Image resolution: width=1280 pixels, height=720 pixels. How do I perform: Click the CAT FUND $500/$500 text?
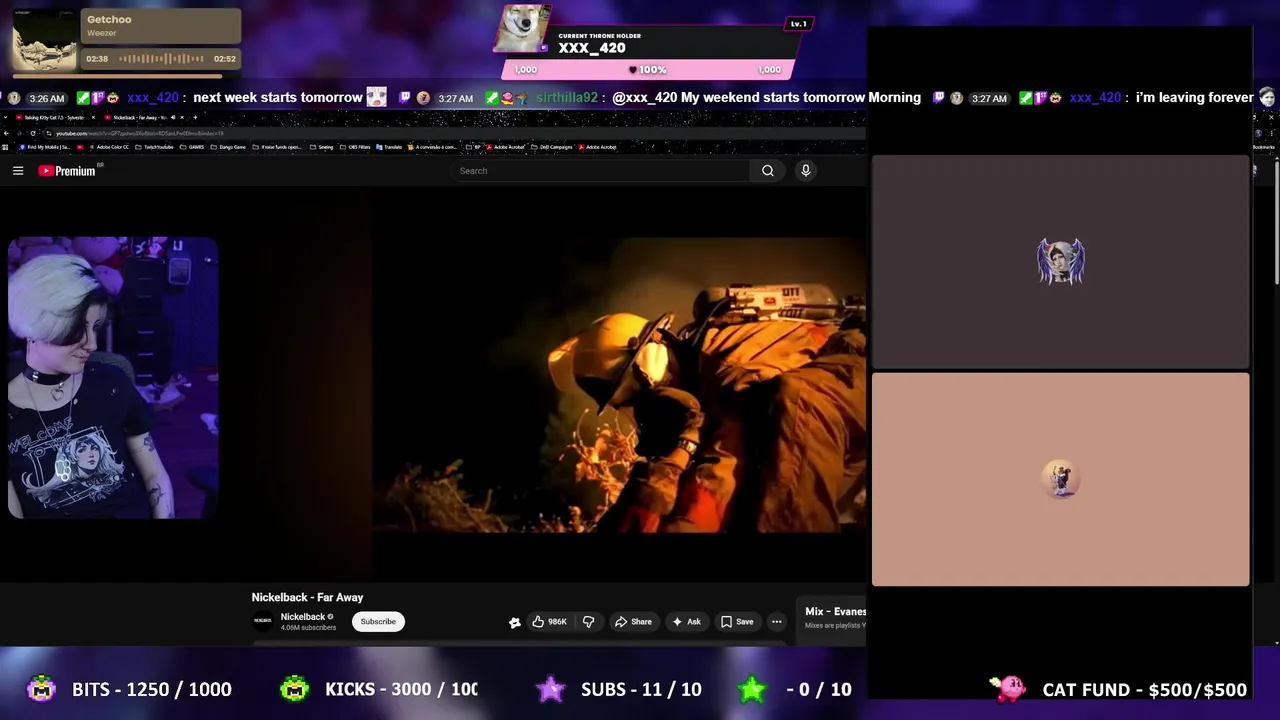point(1144,690)
